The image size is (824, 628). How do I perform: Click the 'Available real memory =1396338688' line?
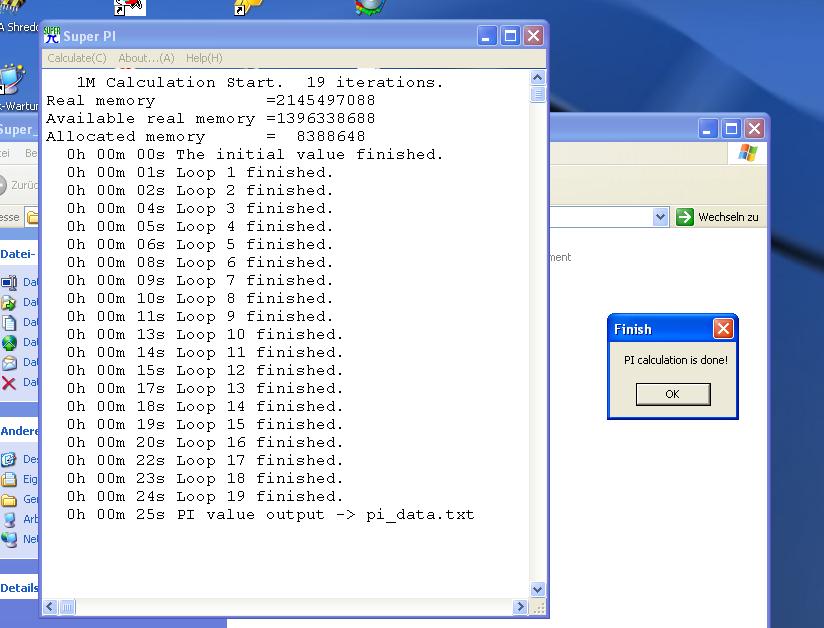[x=211, y=118]
